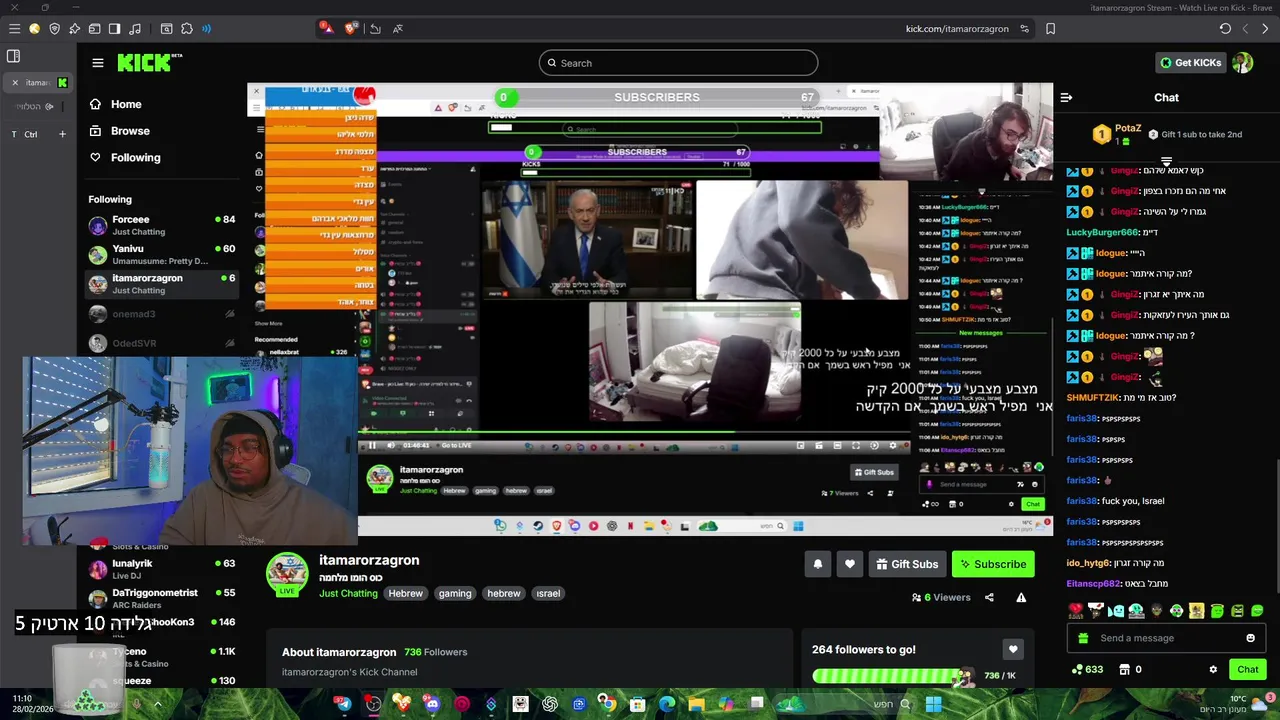Report stream with warning triangle icon
1280x720 pixels.
[1021, 597]
